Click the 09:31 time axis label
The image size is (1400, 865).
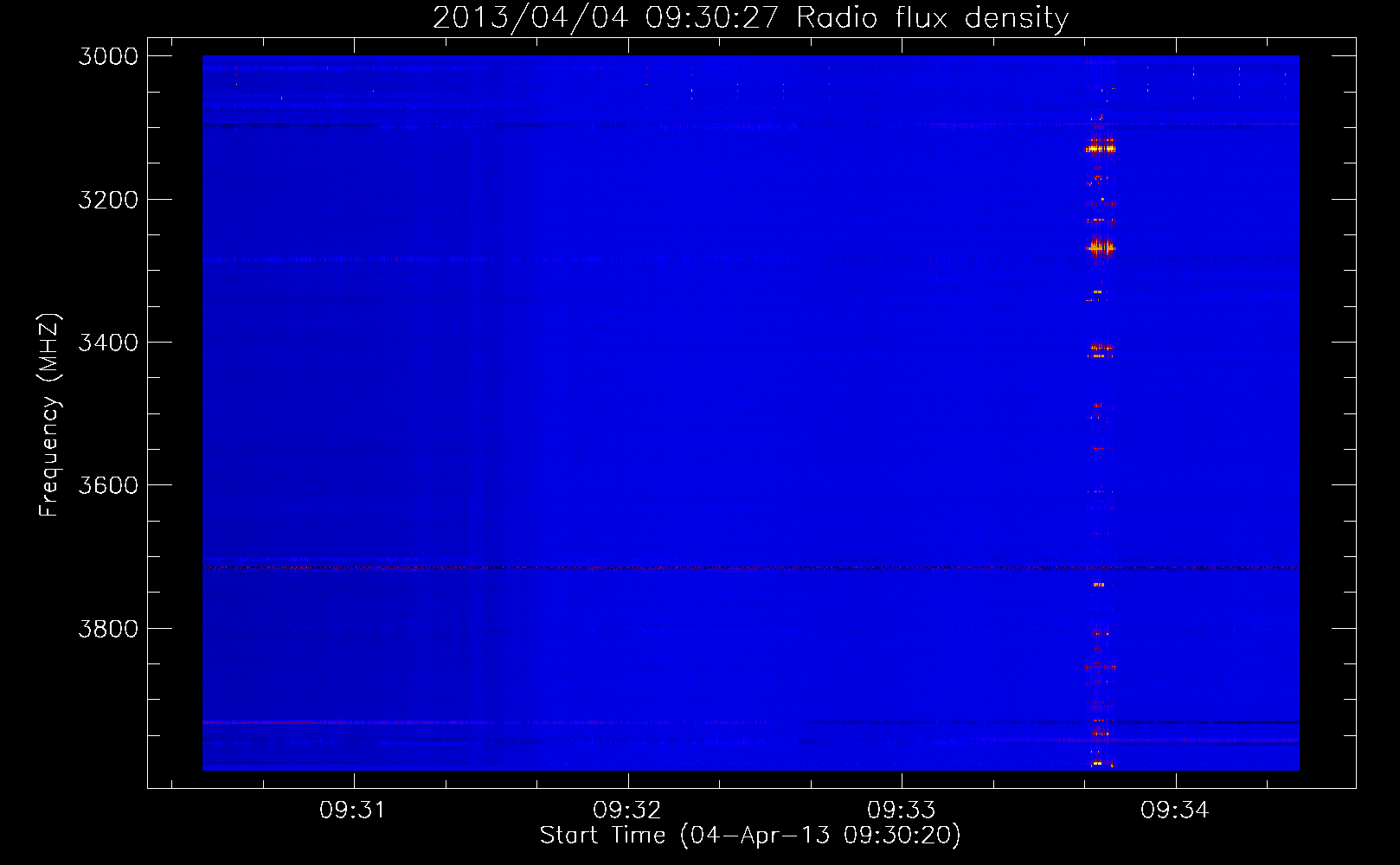(x=352, y=811)
